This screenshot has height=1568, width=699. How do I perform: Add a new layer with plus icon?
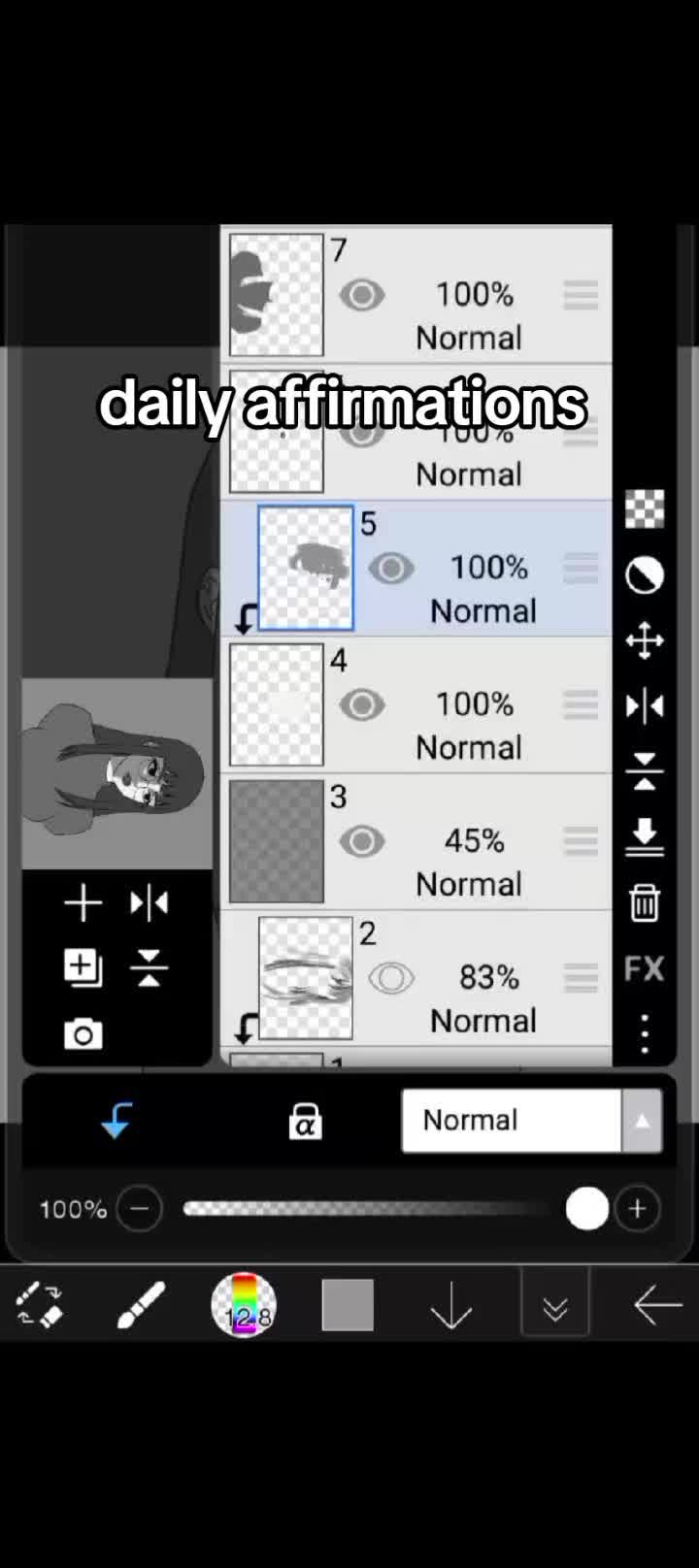(83, 902)
